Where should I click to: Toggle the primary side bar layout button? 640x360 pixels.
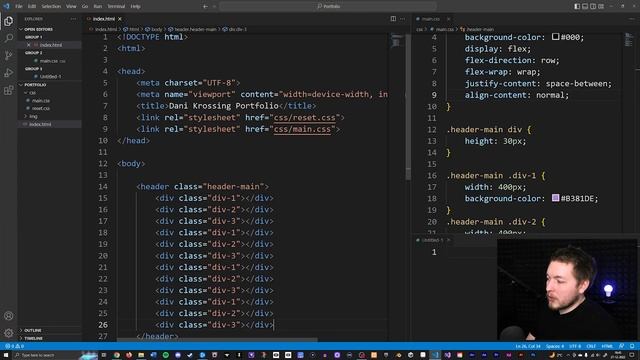tap(577, 7)
